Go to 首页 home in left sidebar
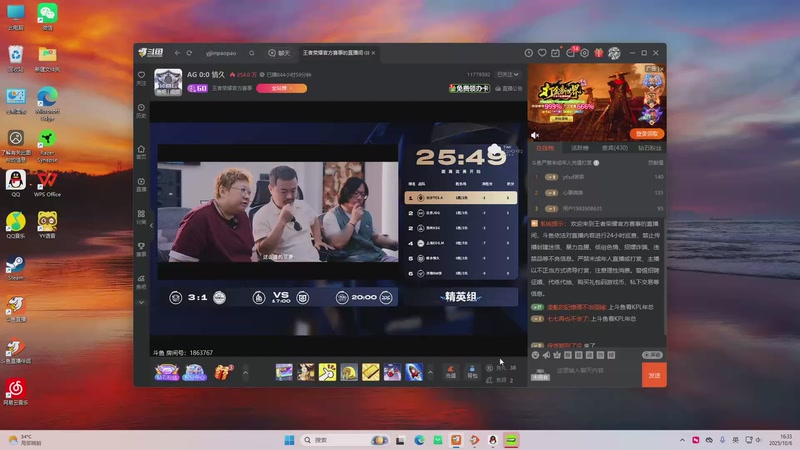The image size is (800, 450). [x=141, y=152]
